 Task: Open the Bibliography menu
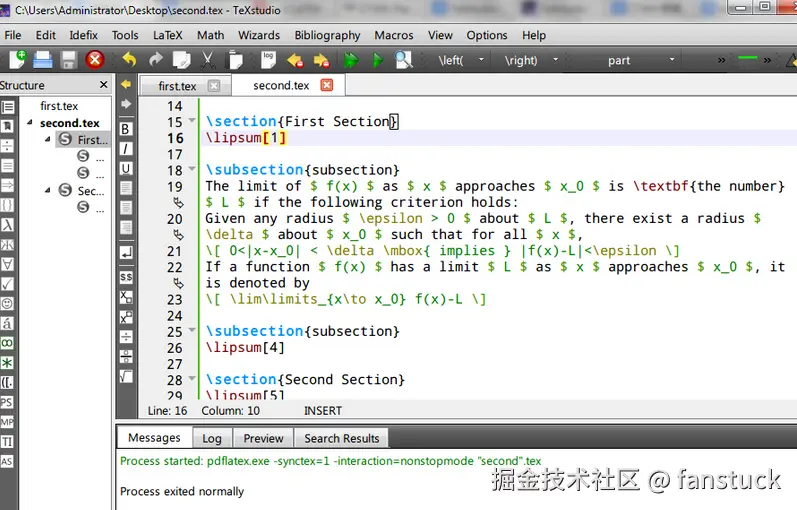[327, 35]
